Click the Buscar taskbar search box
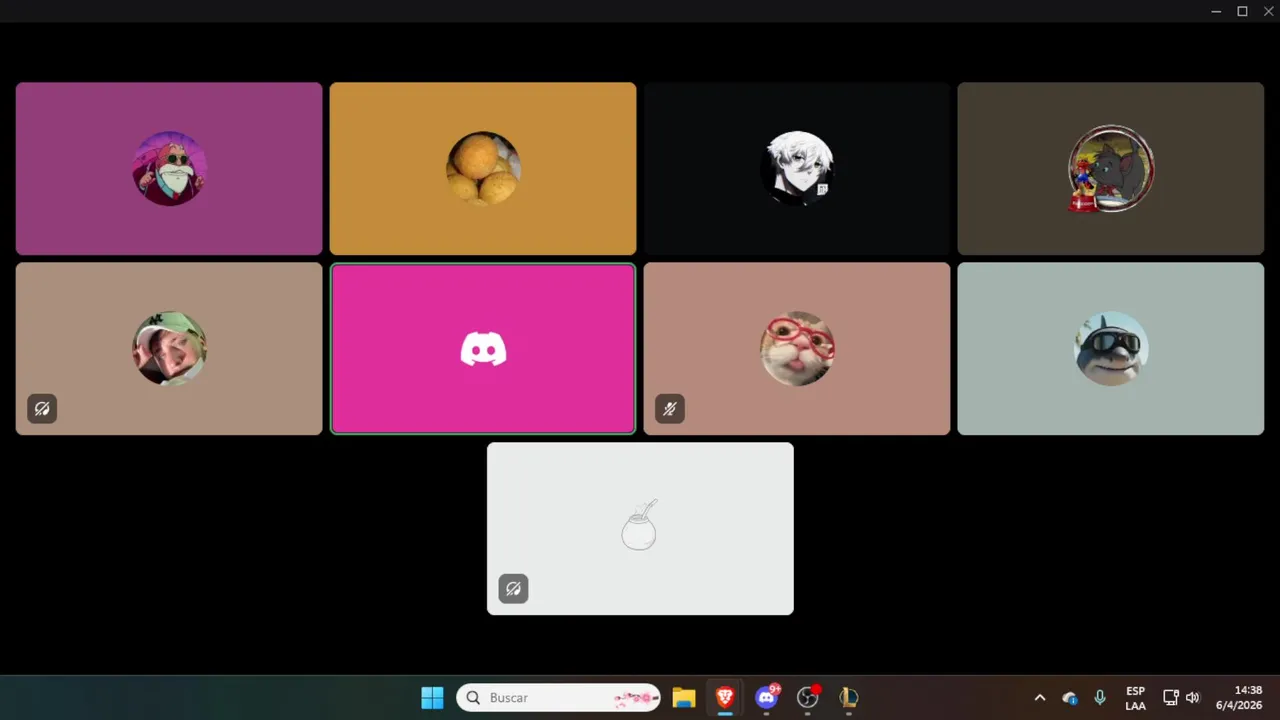The height and width of the screenshot is (720, 1280). (558, 697)
